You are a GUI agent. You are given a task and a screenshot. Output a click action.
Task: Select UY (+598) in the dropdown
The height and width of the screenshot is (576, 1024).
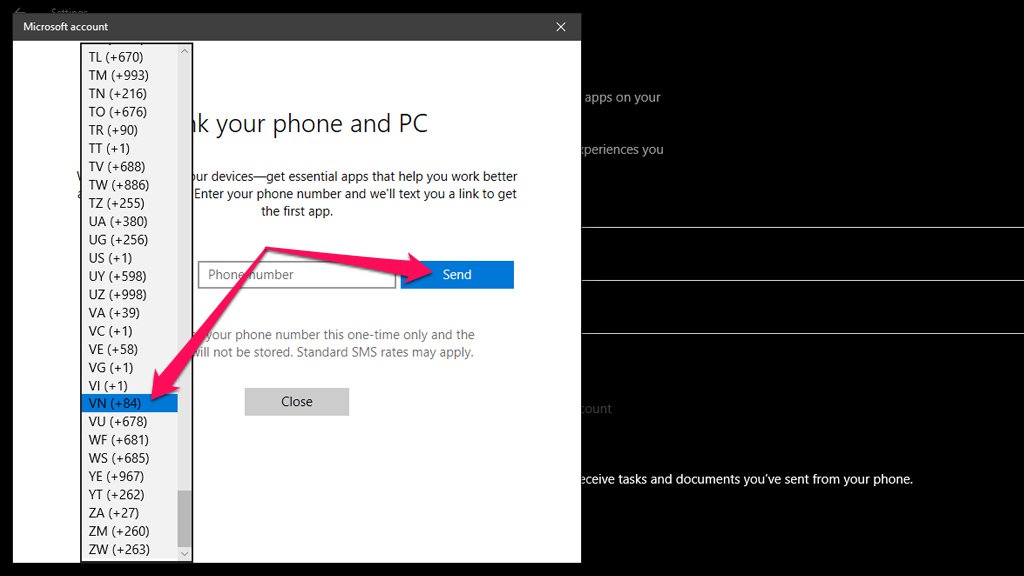(x=129, y=277)
